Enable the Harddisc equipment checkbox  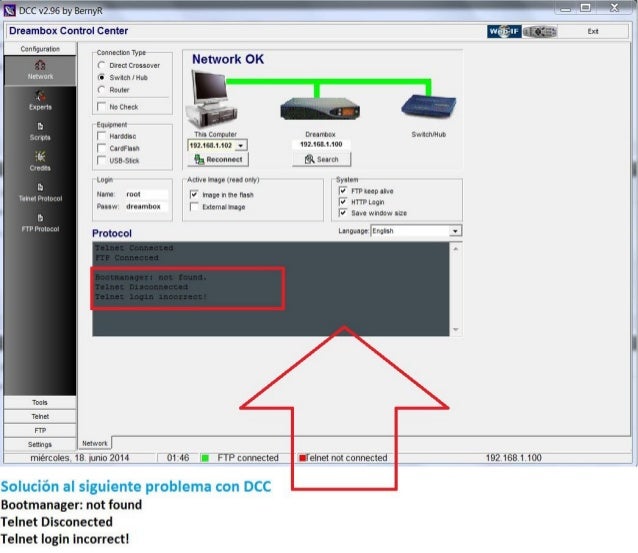[x=102, y=136]
